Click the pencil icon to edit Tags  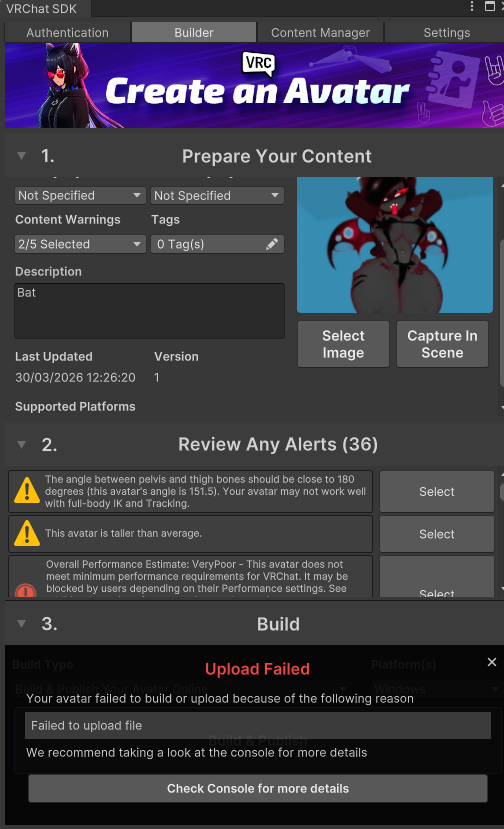(x=272, y=244)
